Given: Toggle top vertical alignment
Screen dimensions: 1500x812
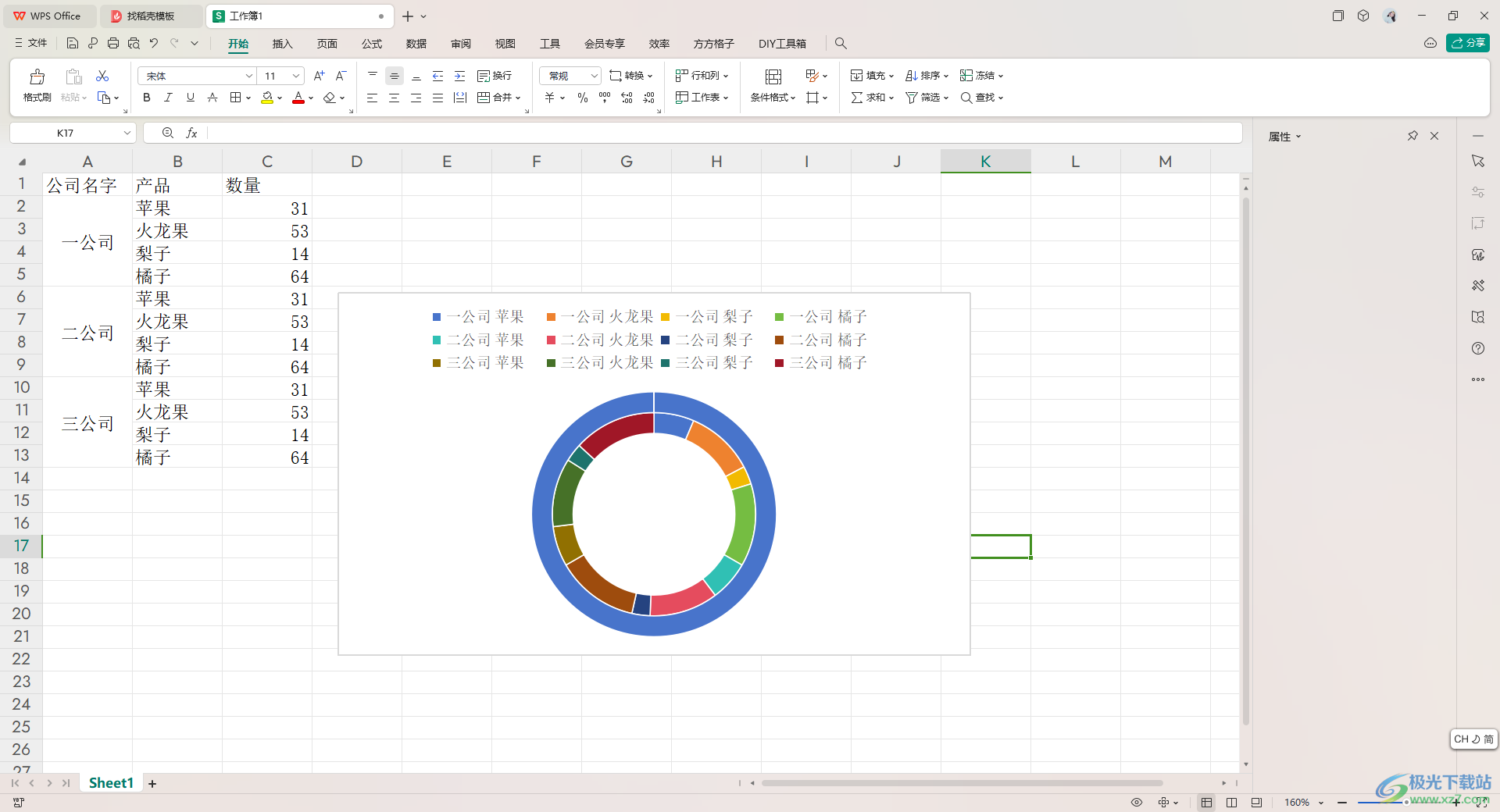Looking at the screenshot, I should click(x=373, y=76).
